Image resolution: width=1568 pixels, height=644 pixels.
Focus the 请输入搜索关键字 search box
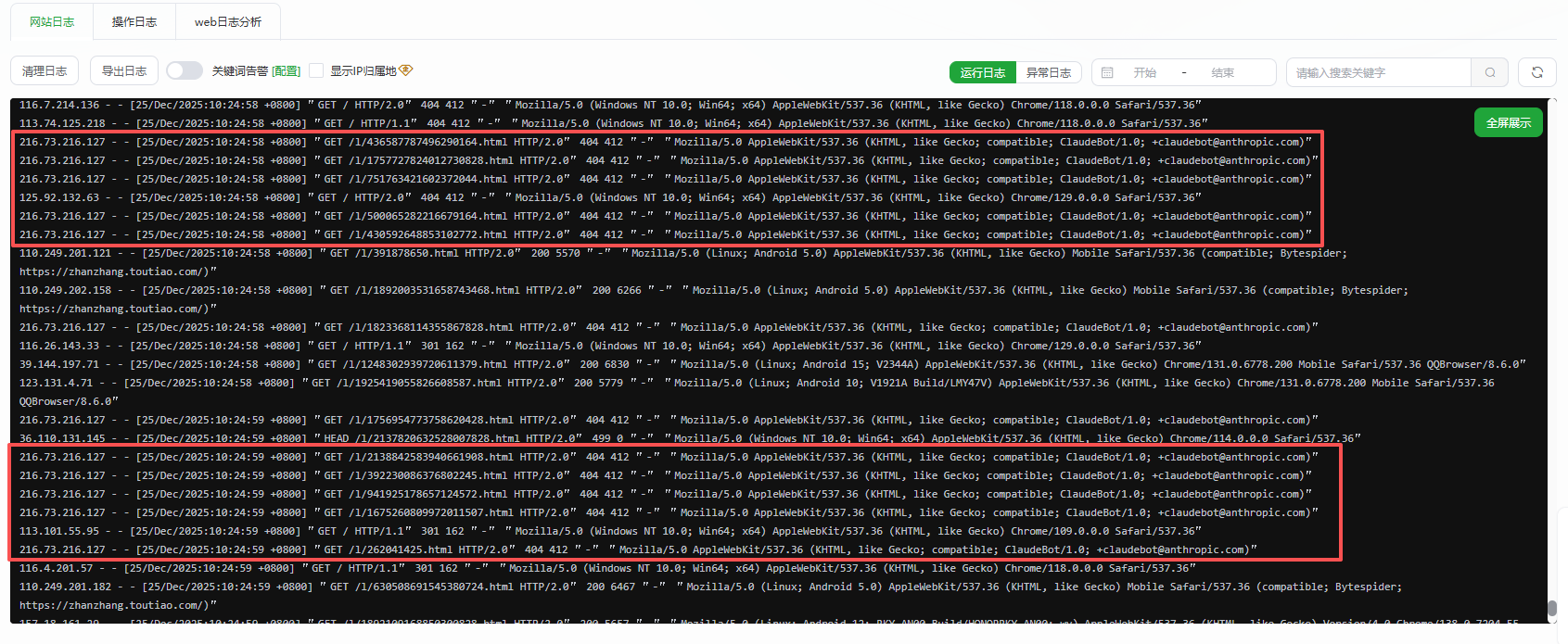coord(1379,72)
